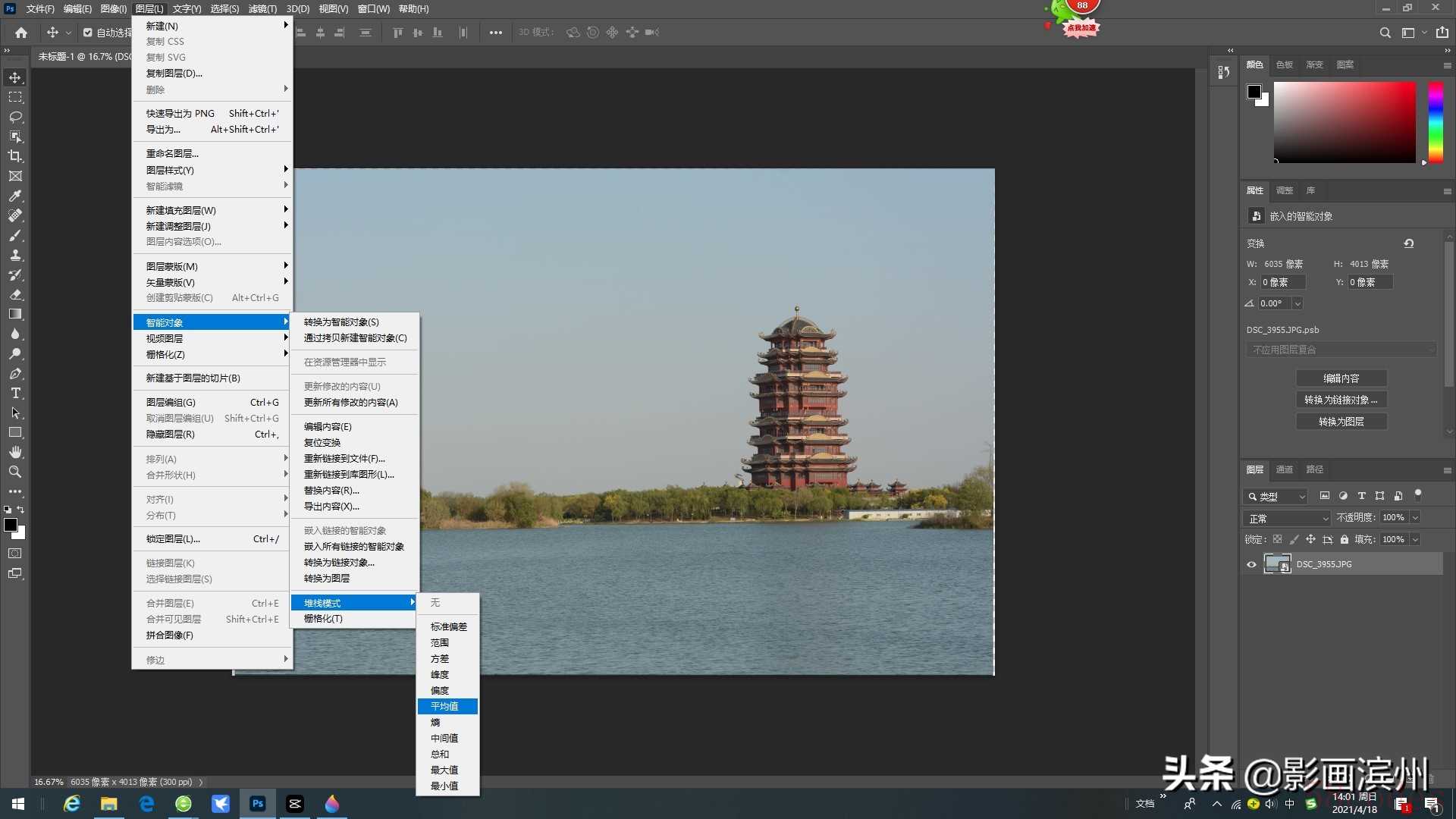Select the Frame tool

pos(15,176)
